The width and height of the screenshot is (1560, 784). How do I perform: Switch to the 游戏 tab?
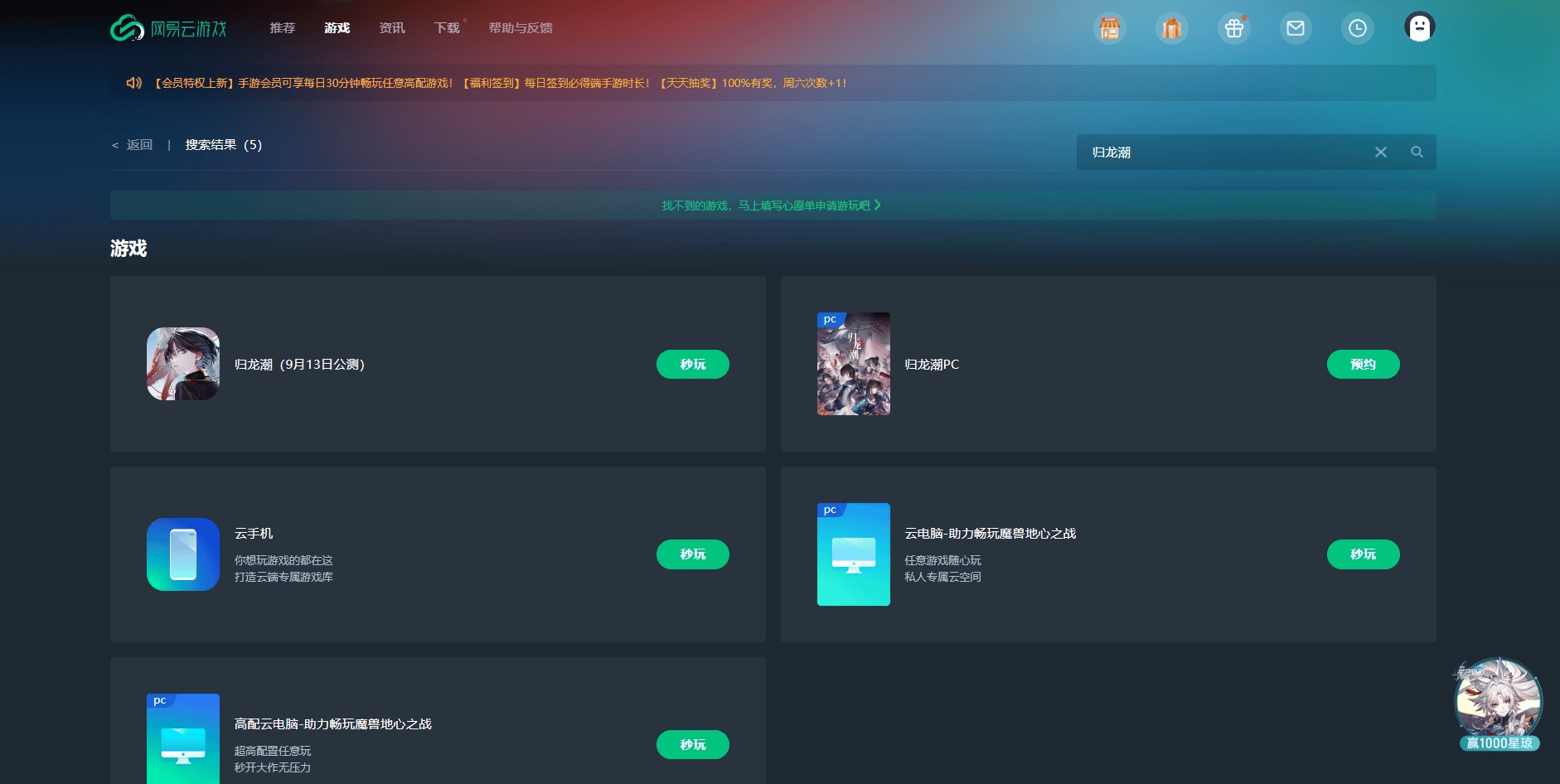tap(337, 28)
